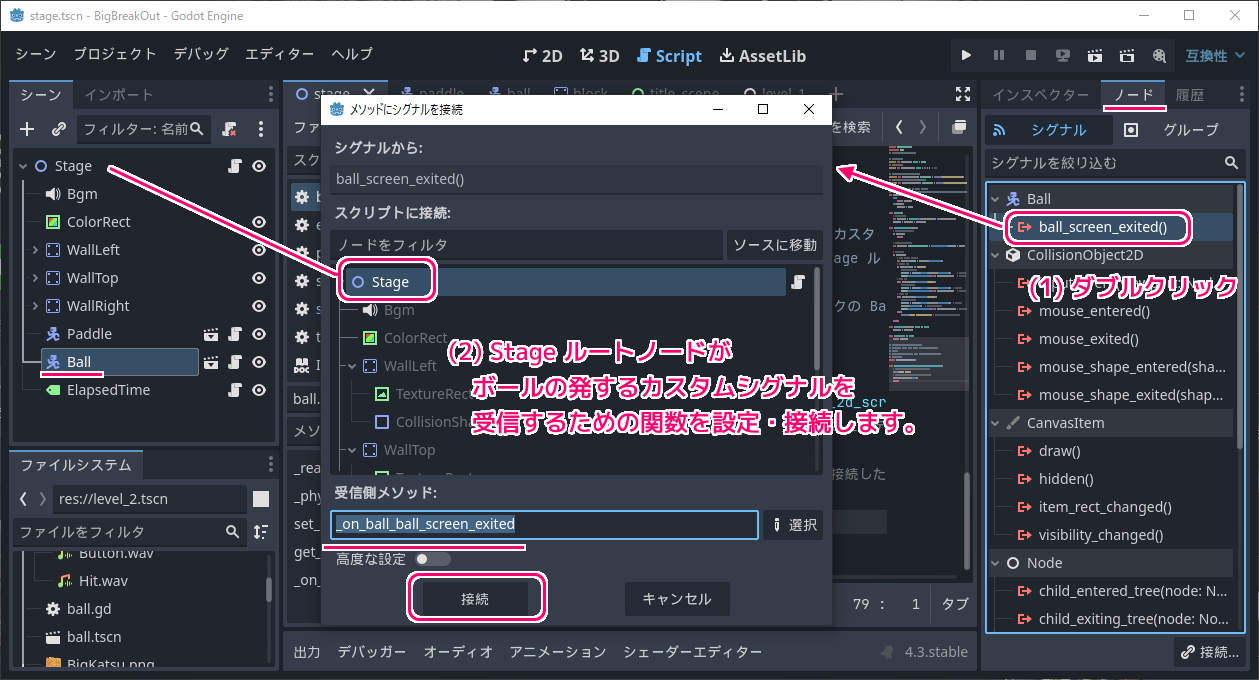Viewport: 1259px width, 680px height.
Task: Switch to AssetLib workspace
Action: [762, 56]
